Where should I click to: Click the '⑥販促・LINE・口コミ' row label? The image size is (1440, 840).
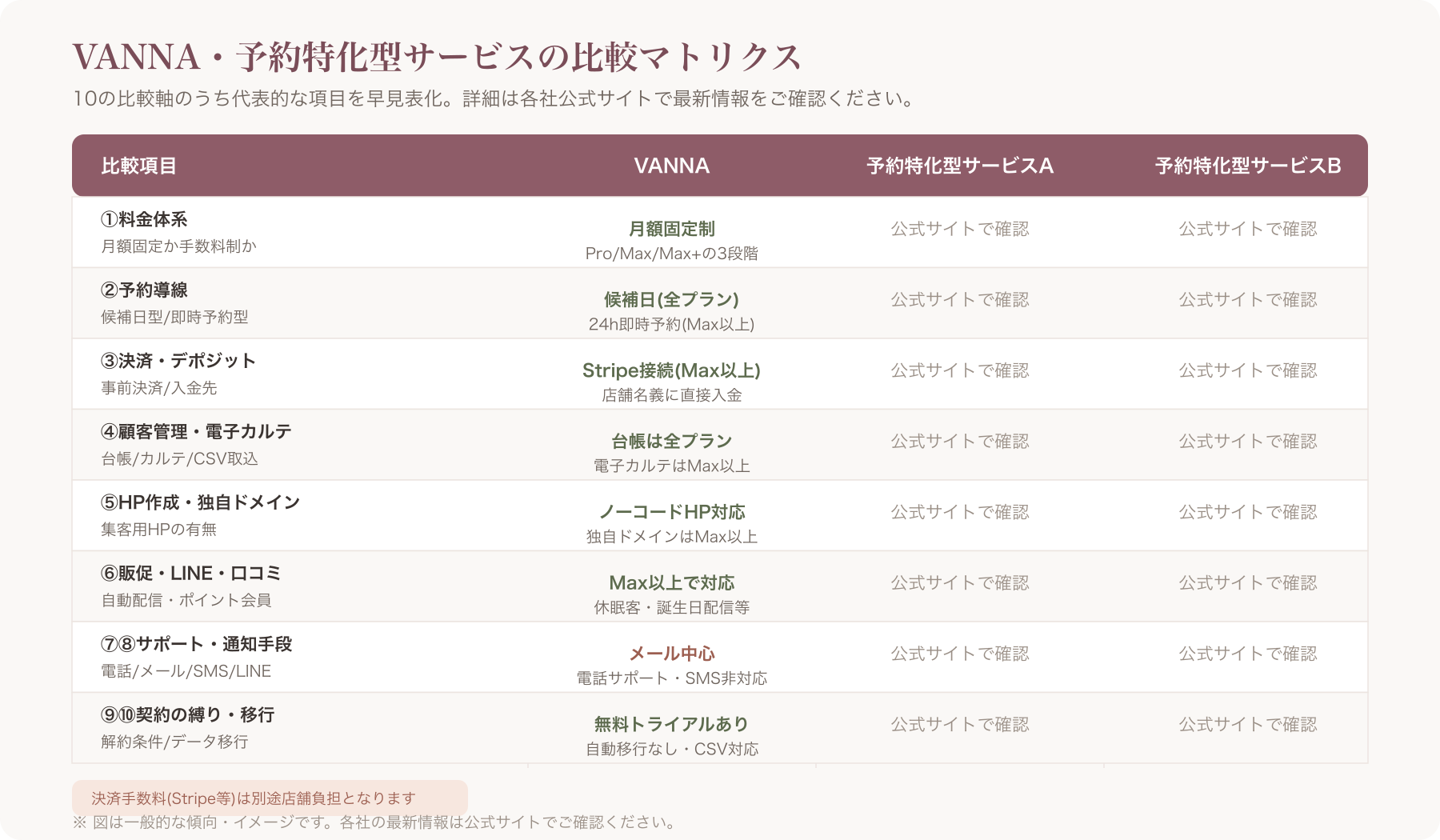coord(191,573)
